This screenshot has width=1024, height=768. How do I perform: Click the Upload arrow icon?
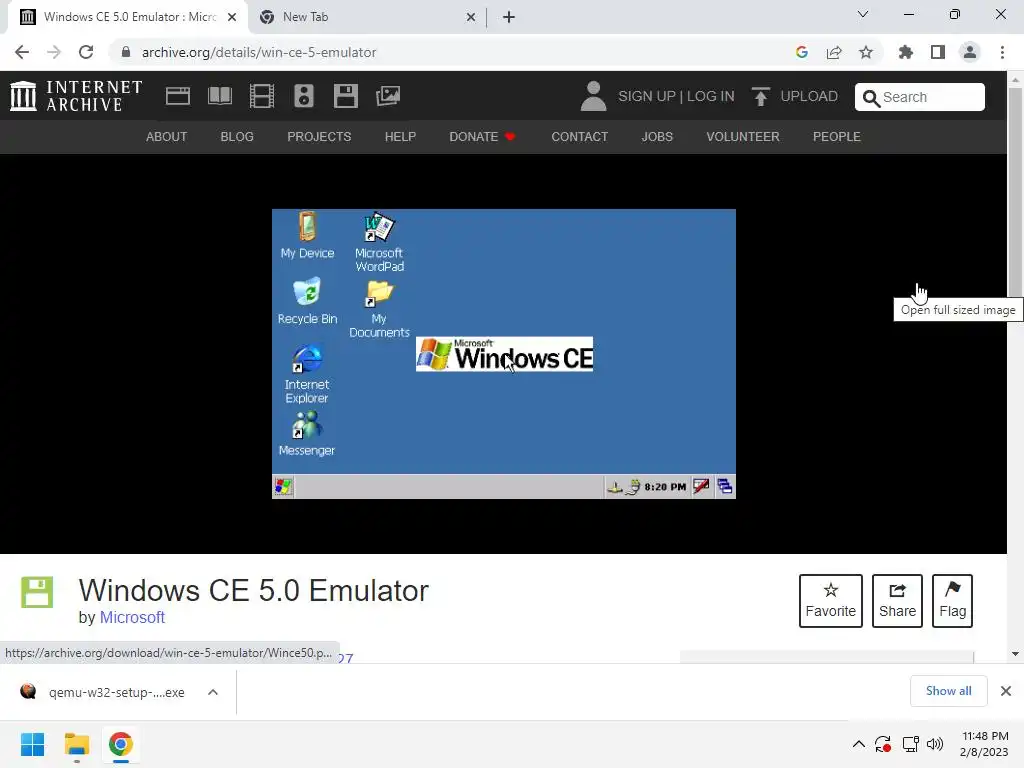click(x=760, y=96)
